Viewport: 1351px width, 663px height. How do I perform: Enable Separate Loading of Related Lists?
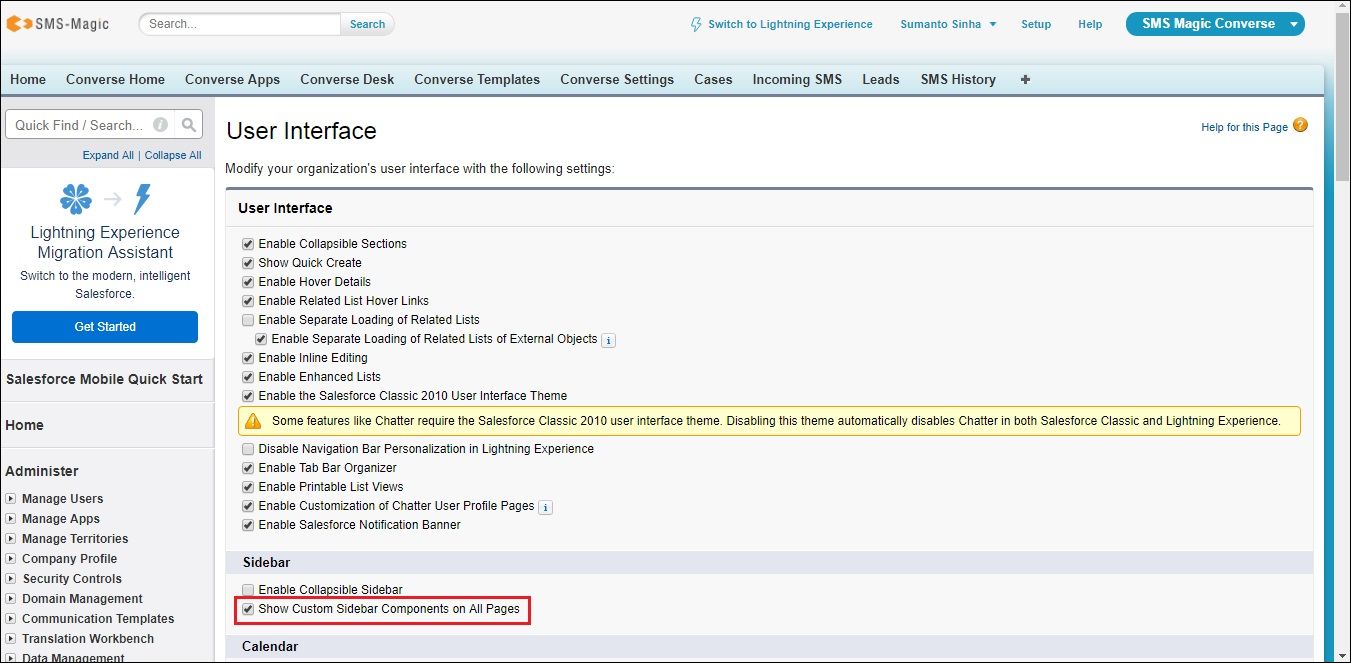coord(248,320)
